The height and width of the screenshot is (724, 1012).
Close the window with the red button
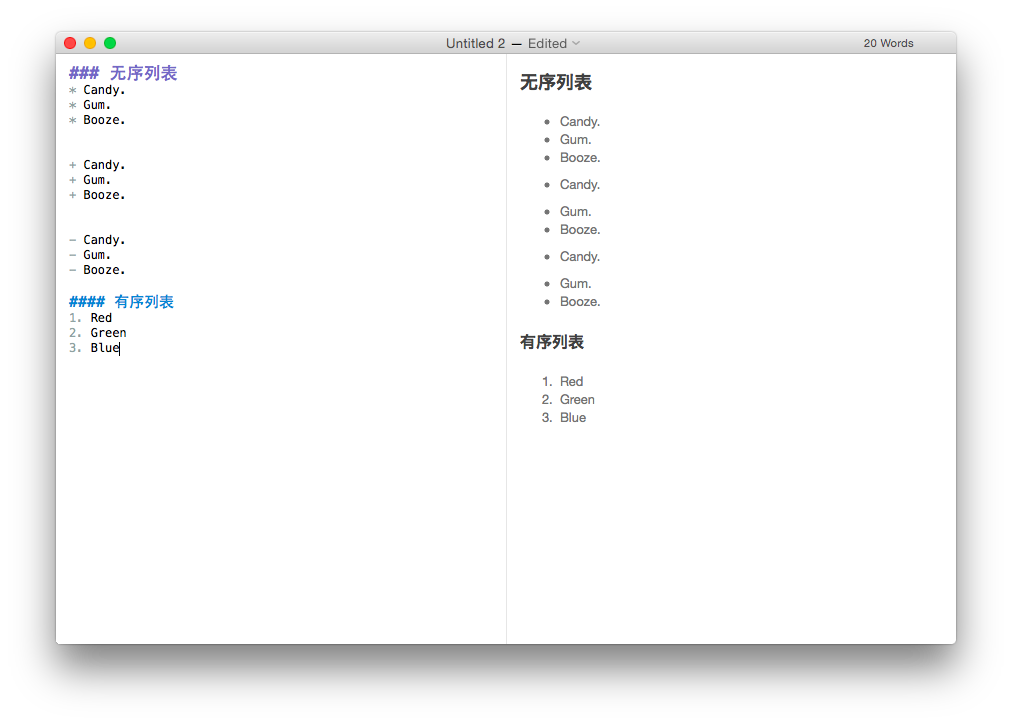tap(70, 43)
